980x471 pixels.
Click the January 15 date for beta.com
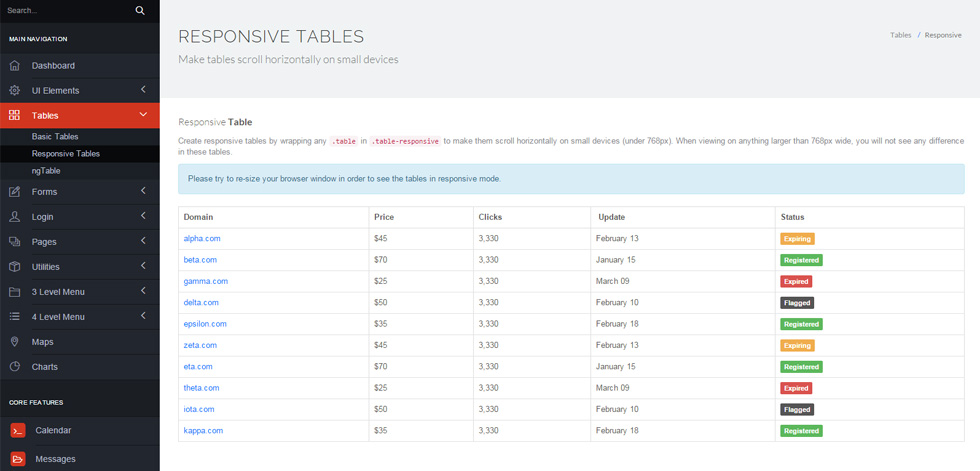(616, 260)
